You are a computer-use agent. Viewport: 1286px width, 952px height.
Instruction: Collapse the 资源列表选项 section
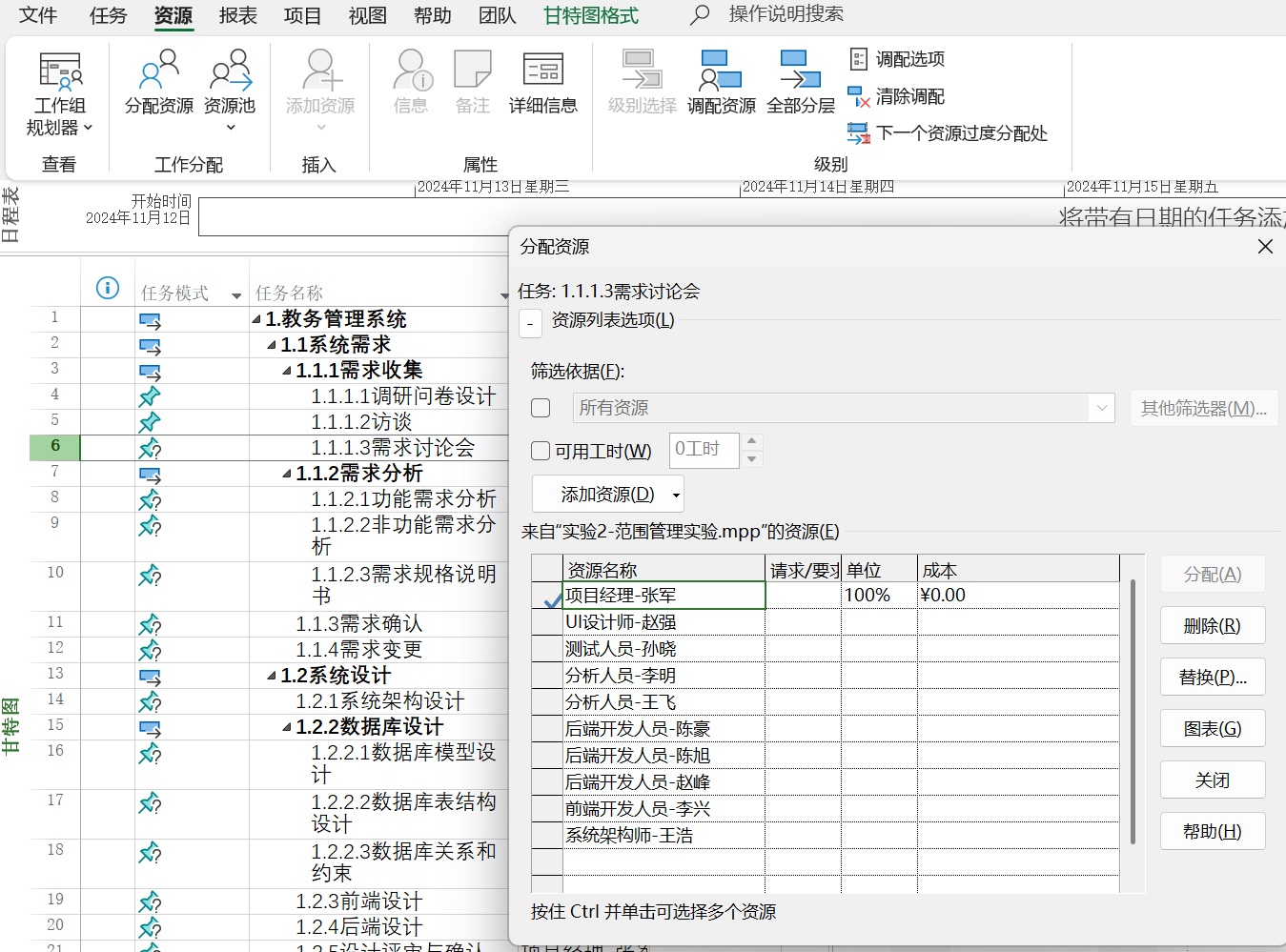click(x=530, y=323)
